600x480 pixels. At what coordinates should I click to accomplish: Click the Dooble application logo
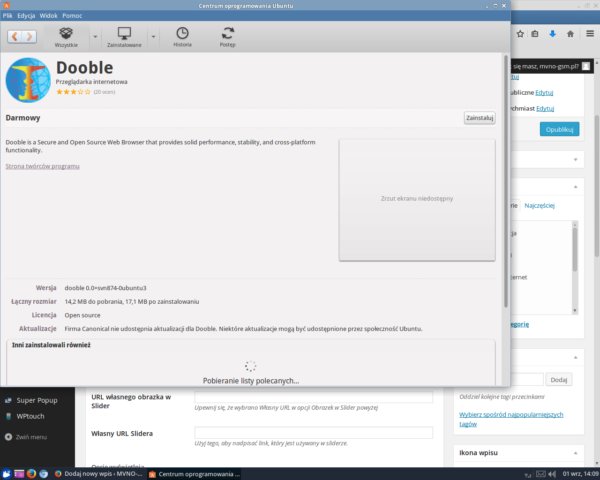28,80
